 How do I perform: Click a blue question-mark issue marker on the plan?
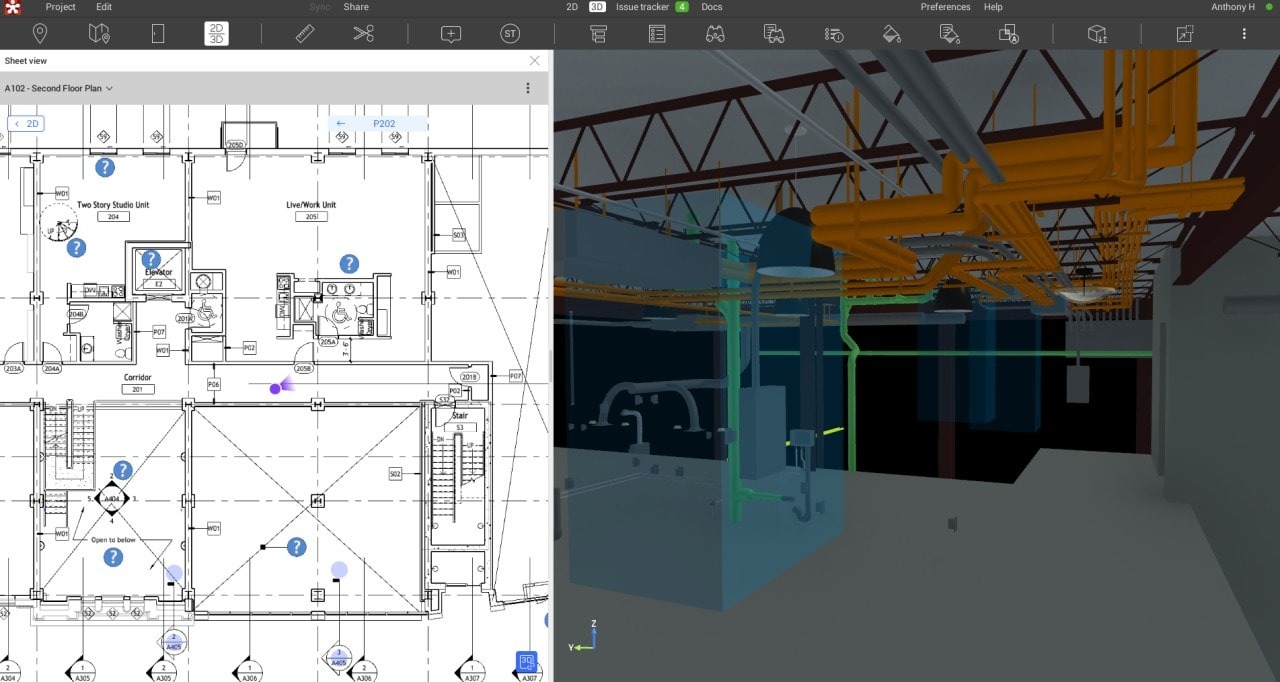(105, 168)
